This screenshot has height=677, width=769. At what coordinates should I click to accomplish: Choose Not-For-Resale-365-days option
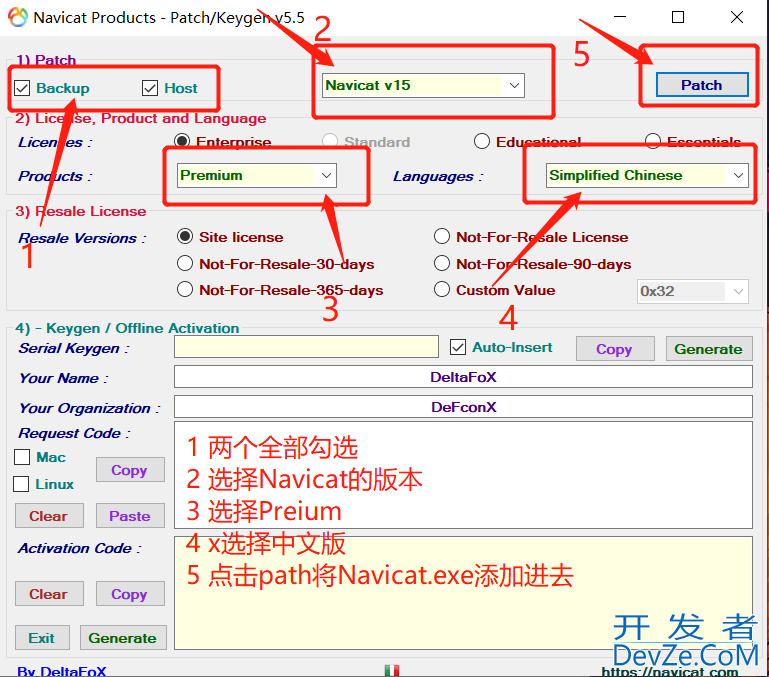[185, 289]
